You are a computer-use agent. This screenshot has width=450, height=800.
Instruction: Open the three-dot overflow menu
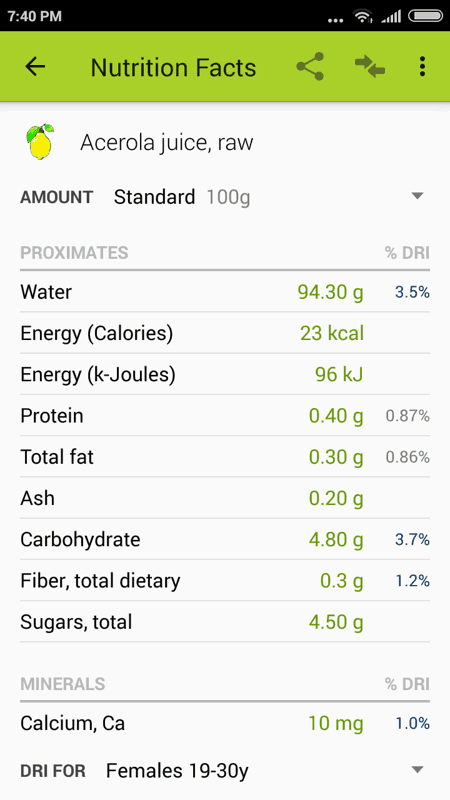click(x=422, y=66)
